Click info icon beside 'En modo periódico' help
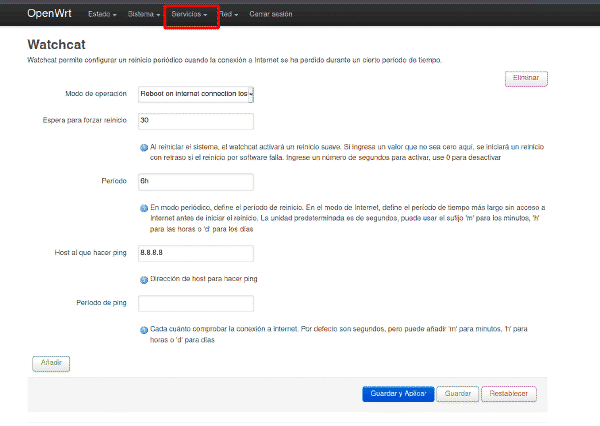The image size is (600, 426). [x=144, y=208]
